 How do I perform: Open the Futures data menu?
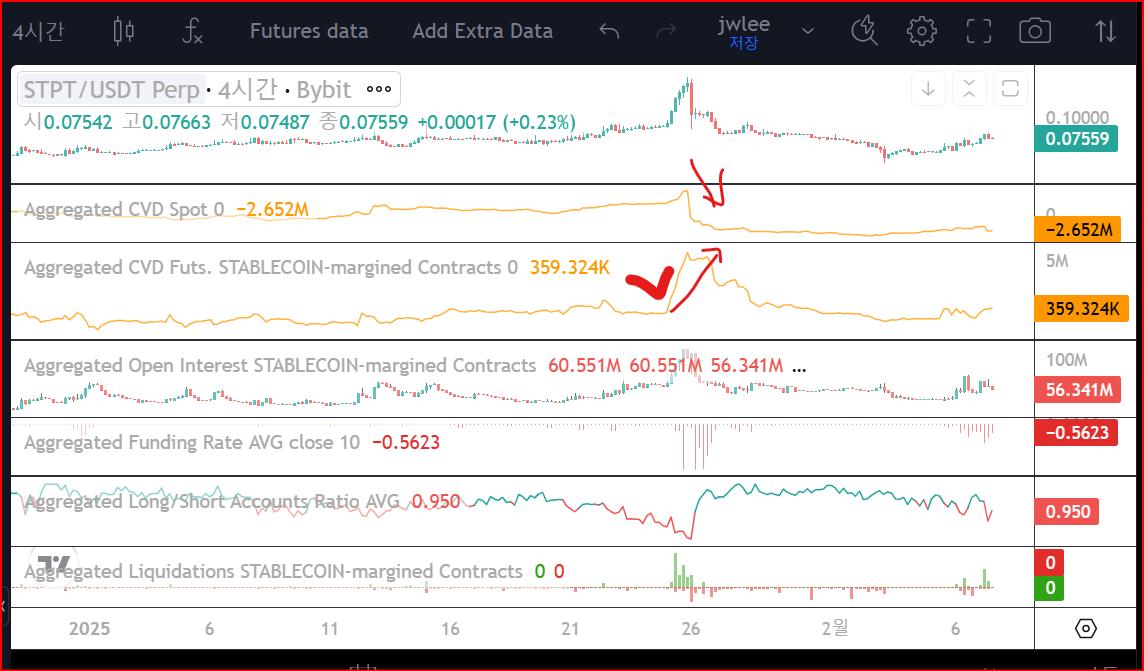[x=309, y=31]
